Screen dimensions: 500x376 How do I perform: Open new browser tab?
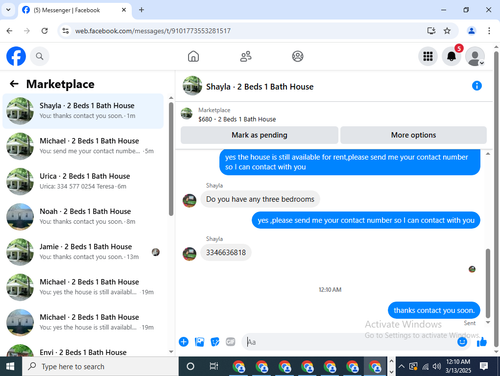tap(141, 10)
